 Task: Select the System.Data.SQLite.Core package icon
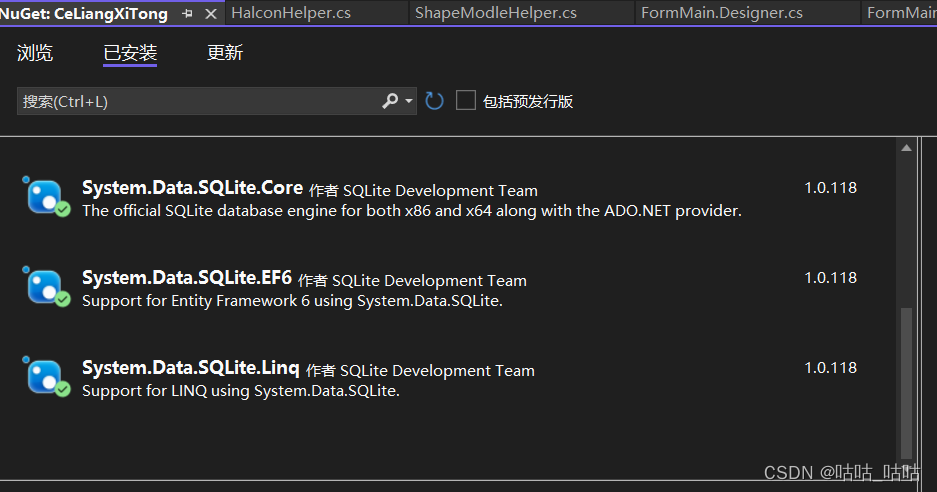point(46,197)
